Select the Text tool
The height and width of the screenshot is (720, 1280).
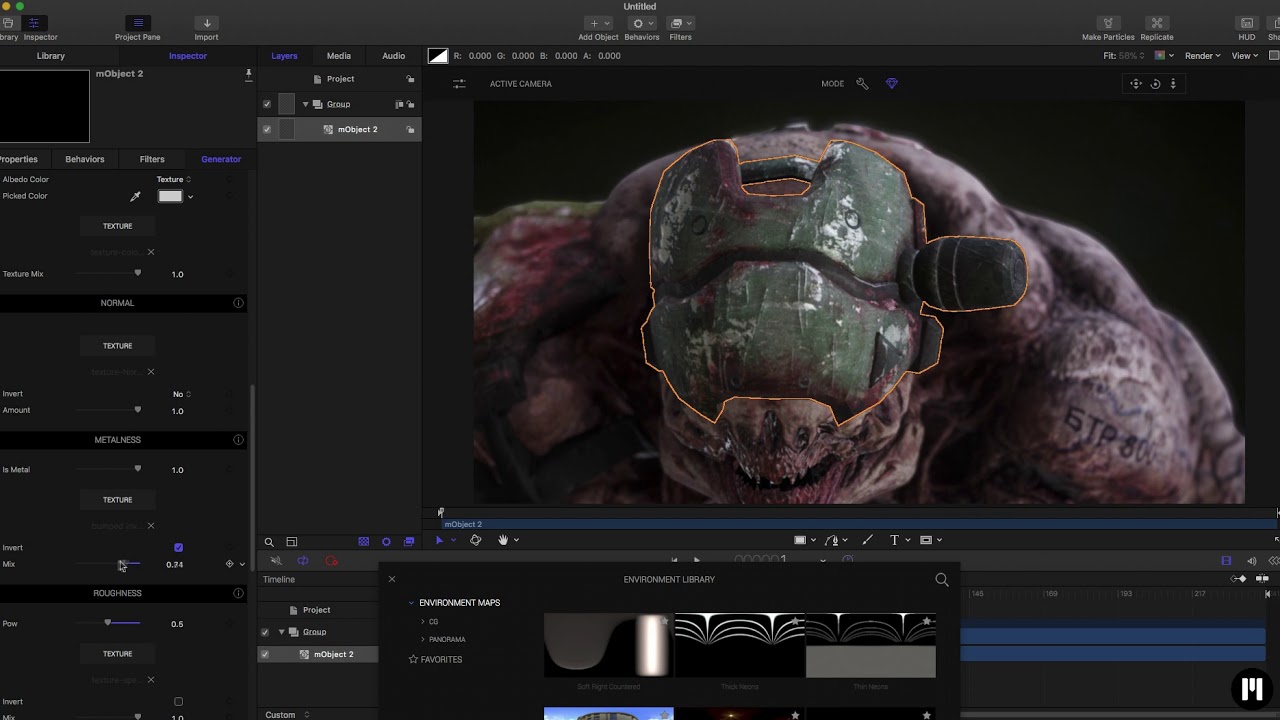coord(894,540)
